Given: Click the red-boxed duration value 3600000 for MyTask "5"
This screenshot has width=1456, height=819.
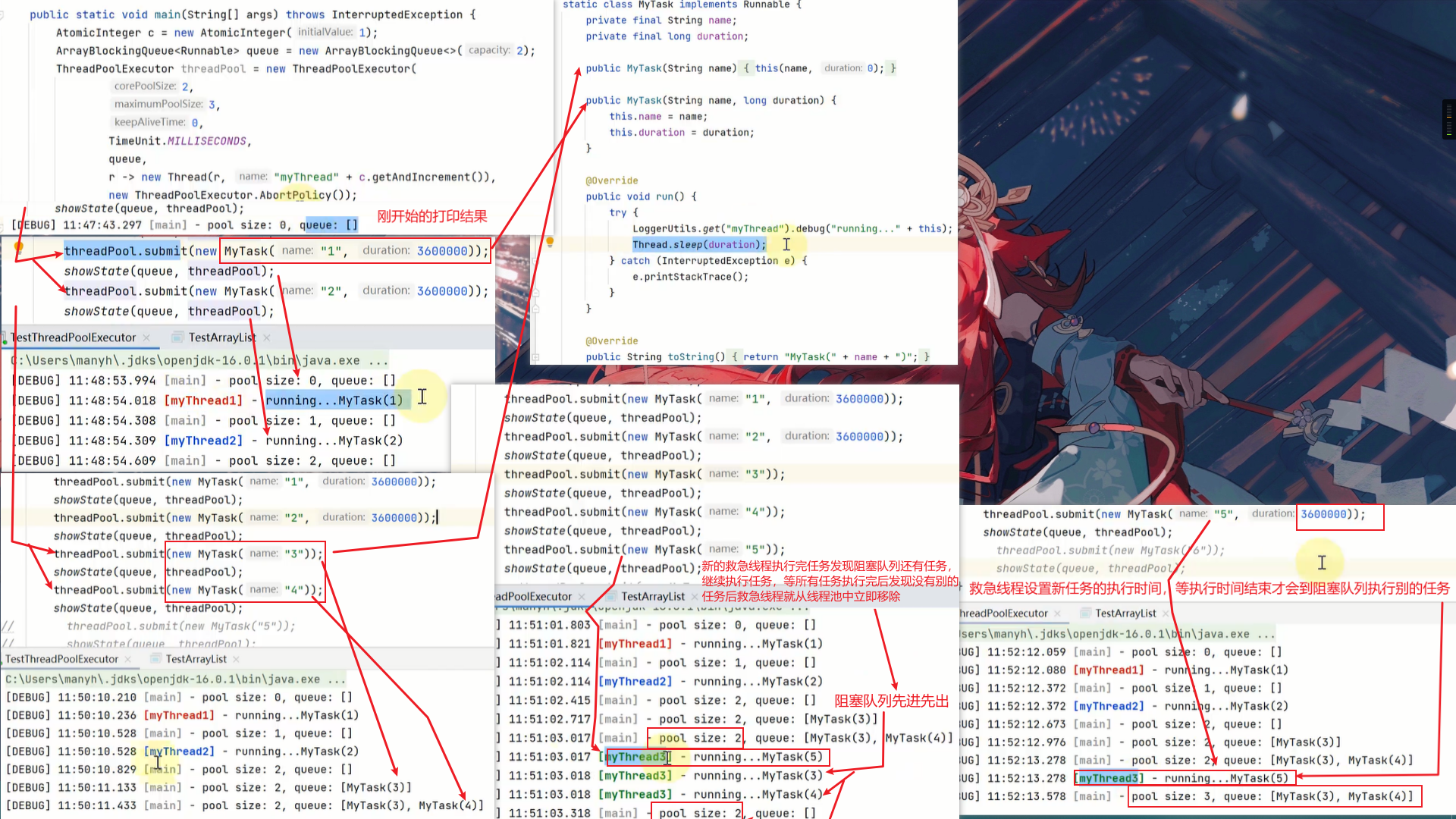Looking at the screenshot, I should point(1323,514).
